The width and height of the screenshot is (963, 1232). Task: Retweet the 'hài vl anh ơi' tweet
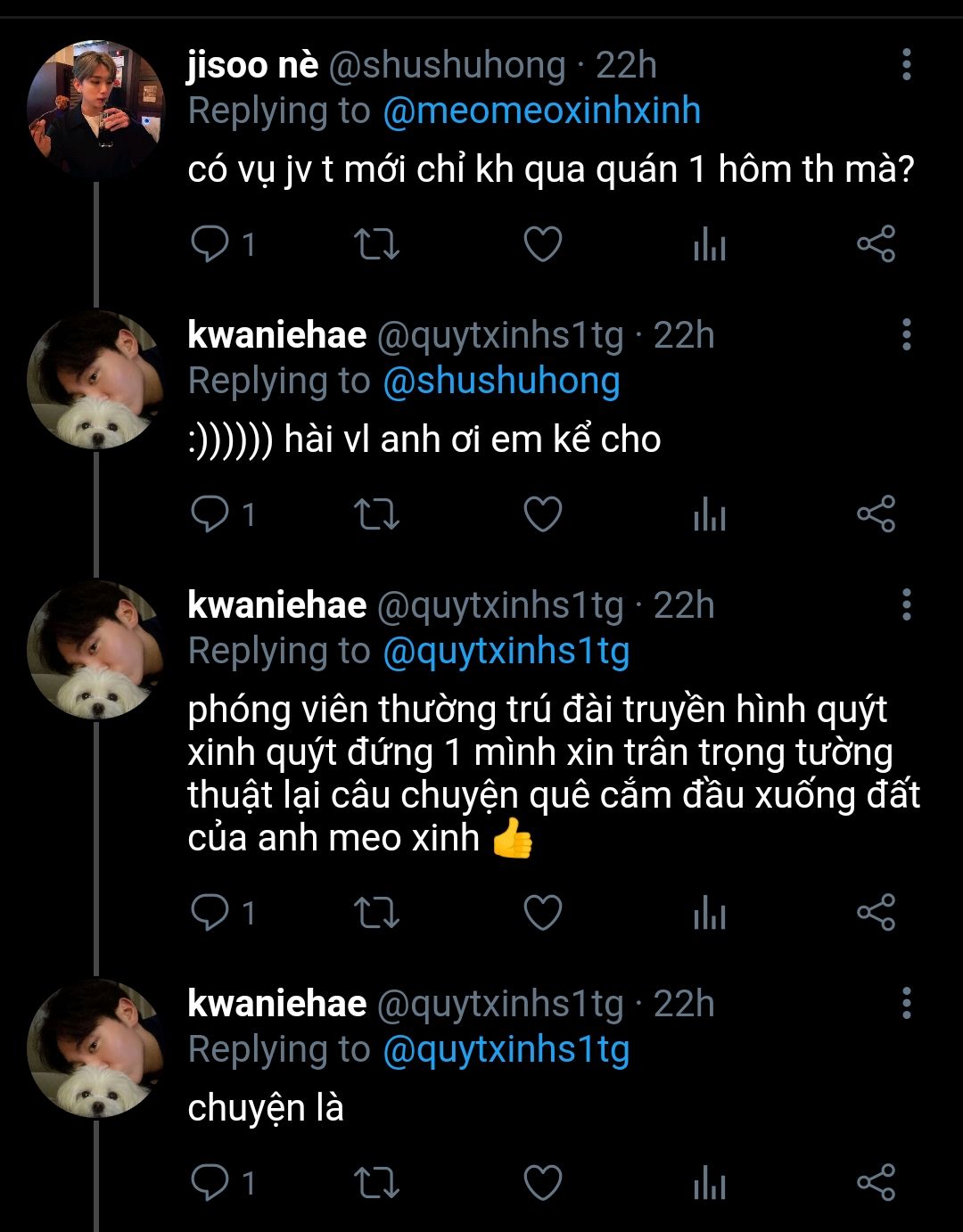click(x=376, y=514)
